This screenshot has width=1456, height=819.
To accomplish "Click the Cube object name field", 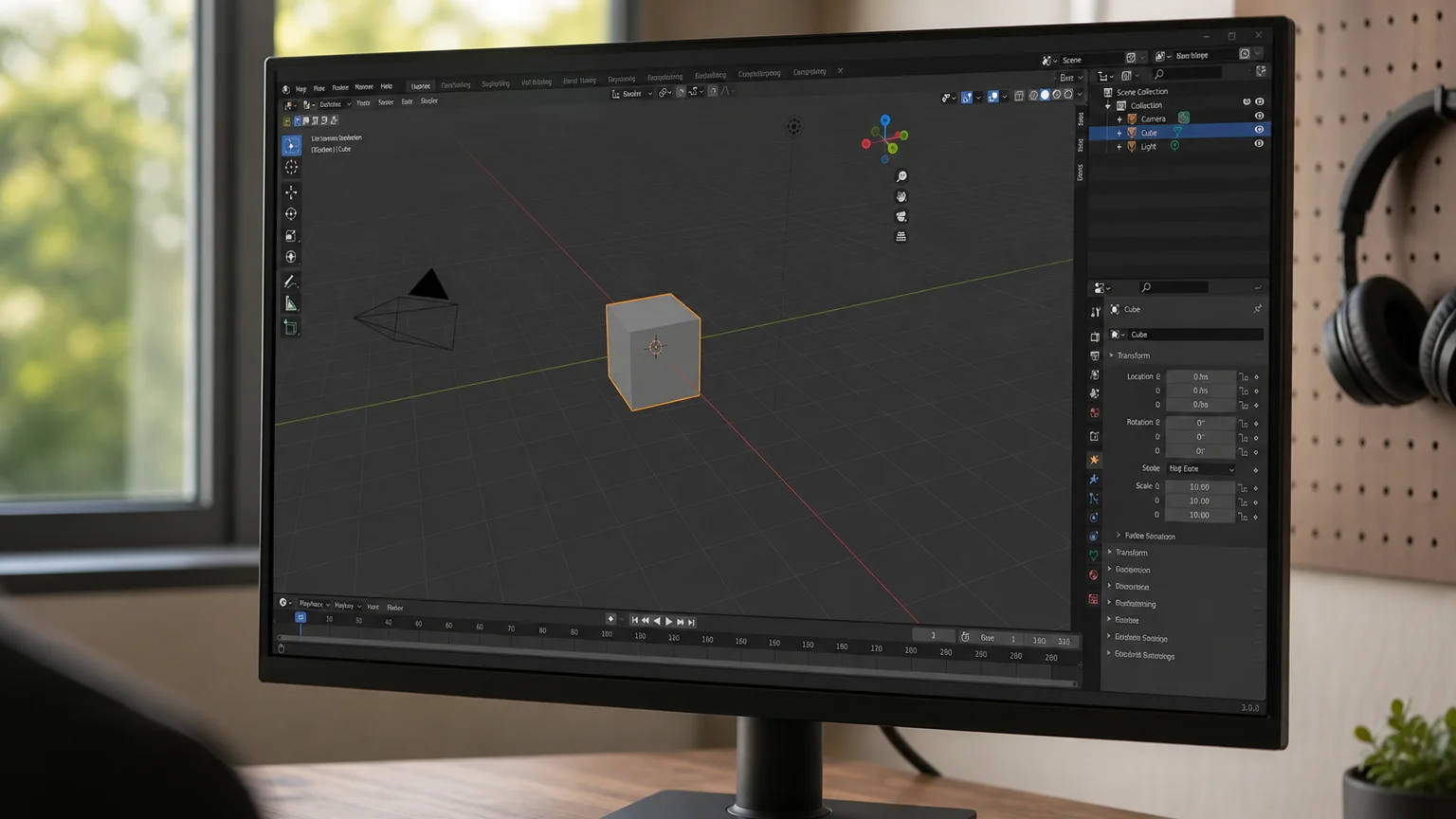I will point(1195,335).
